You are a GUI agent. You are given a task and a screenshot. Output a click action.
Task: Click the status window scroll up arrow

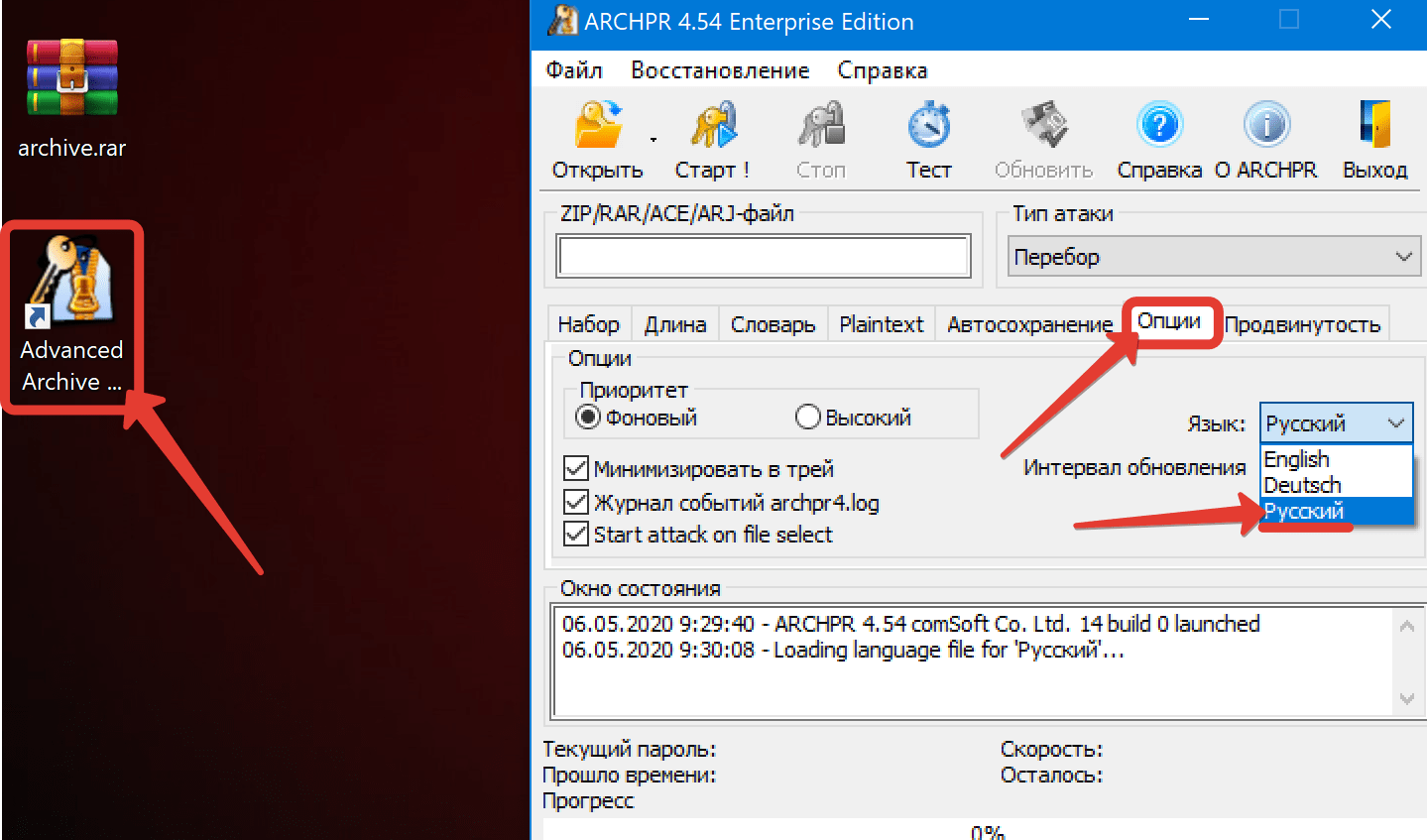[x=1406, y=626]
